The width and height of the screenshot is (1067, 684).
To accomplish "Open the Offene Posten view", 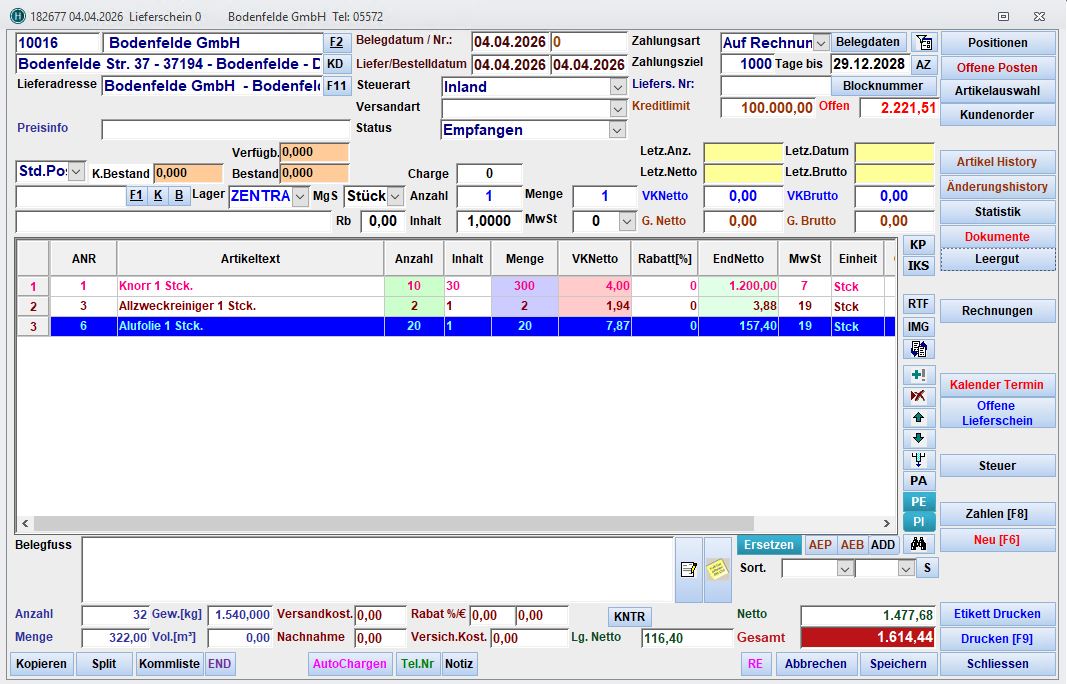I will [x=997, y=67].
